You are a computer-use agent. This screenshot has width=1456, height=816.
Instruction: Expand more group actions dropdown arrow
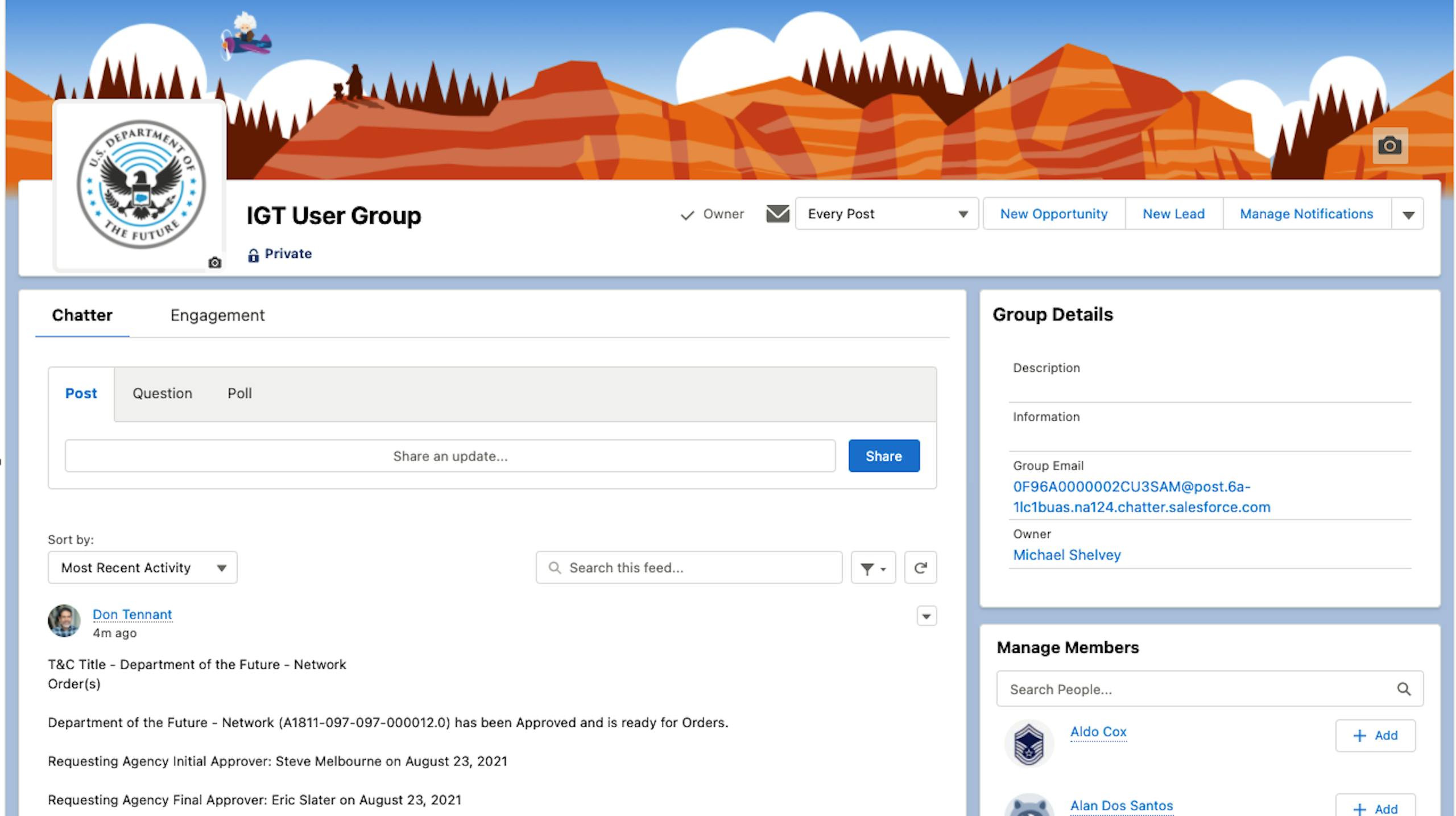tap(1408, 215)
